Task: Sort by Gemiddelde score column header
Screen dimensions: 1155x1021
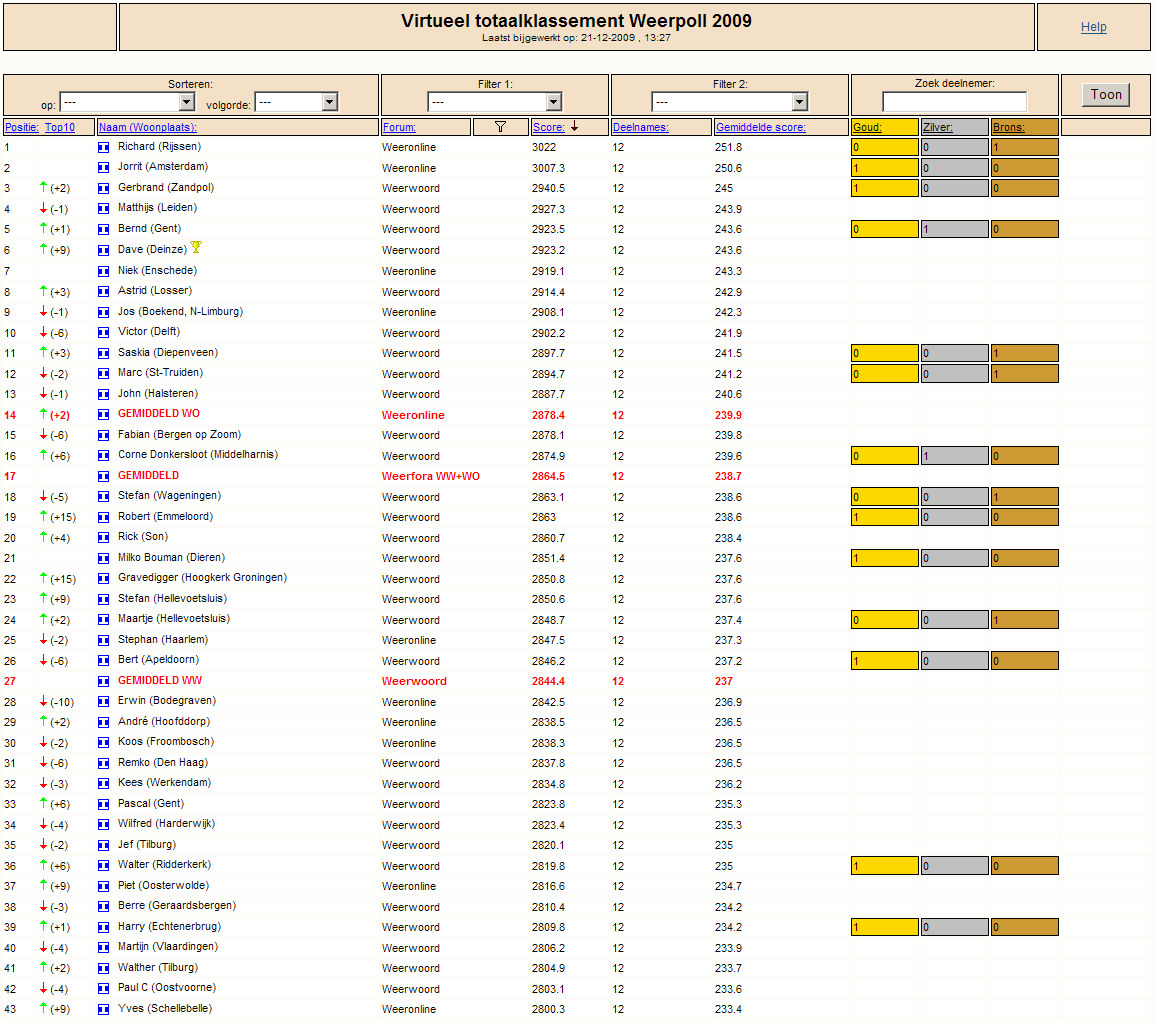Action: (760, 127)
